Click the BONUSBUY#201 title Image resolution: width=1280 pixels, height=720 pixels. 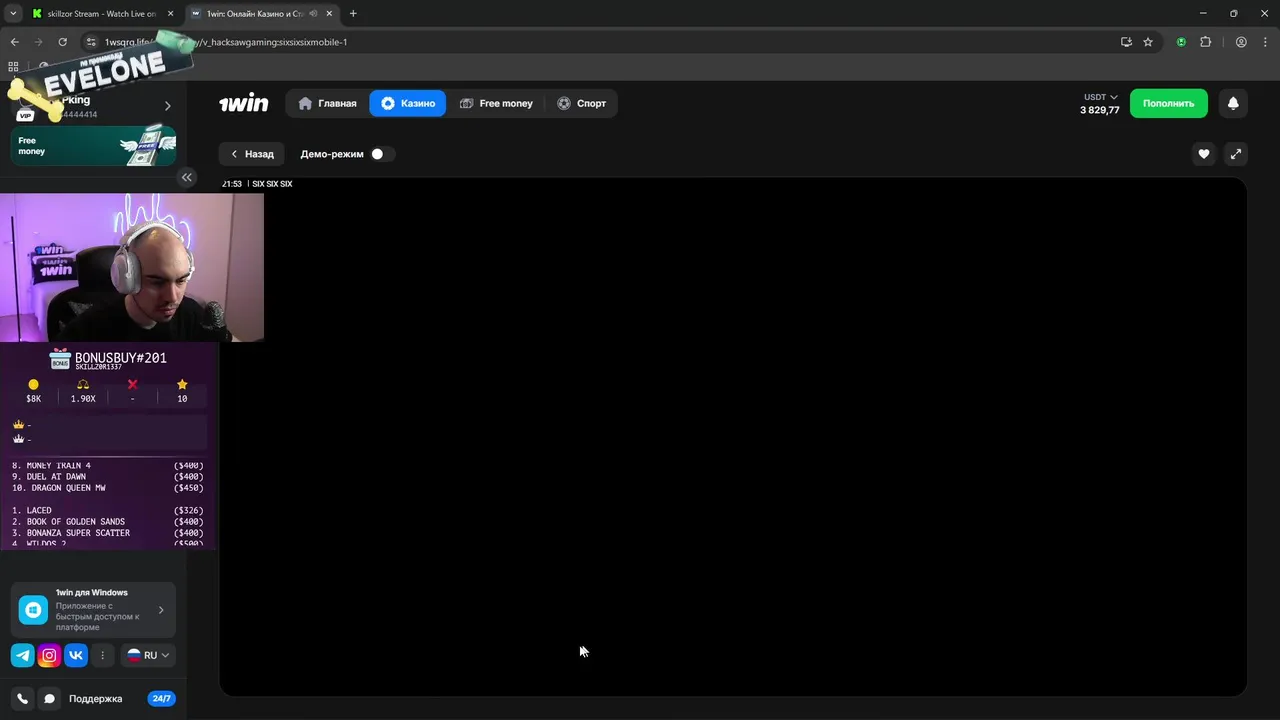pyautogui.click(x=121, y=358)
